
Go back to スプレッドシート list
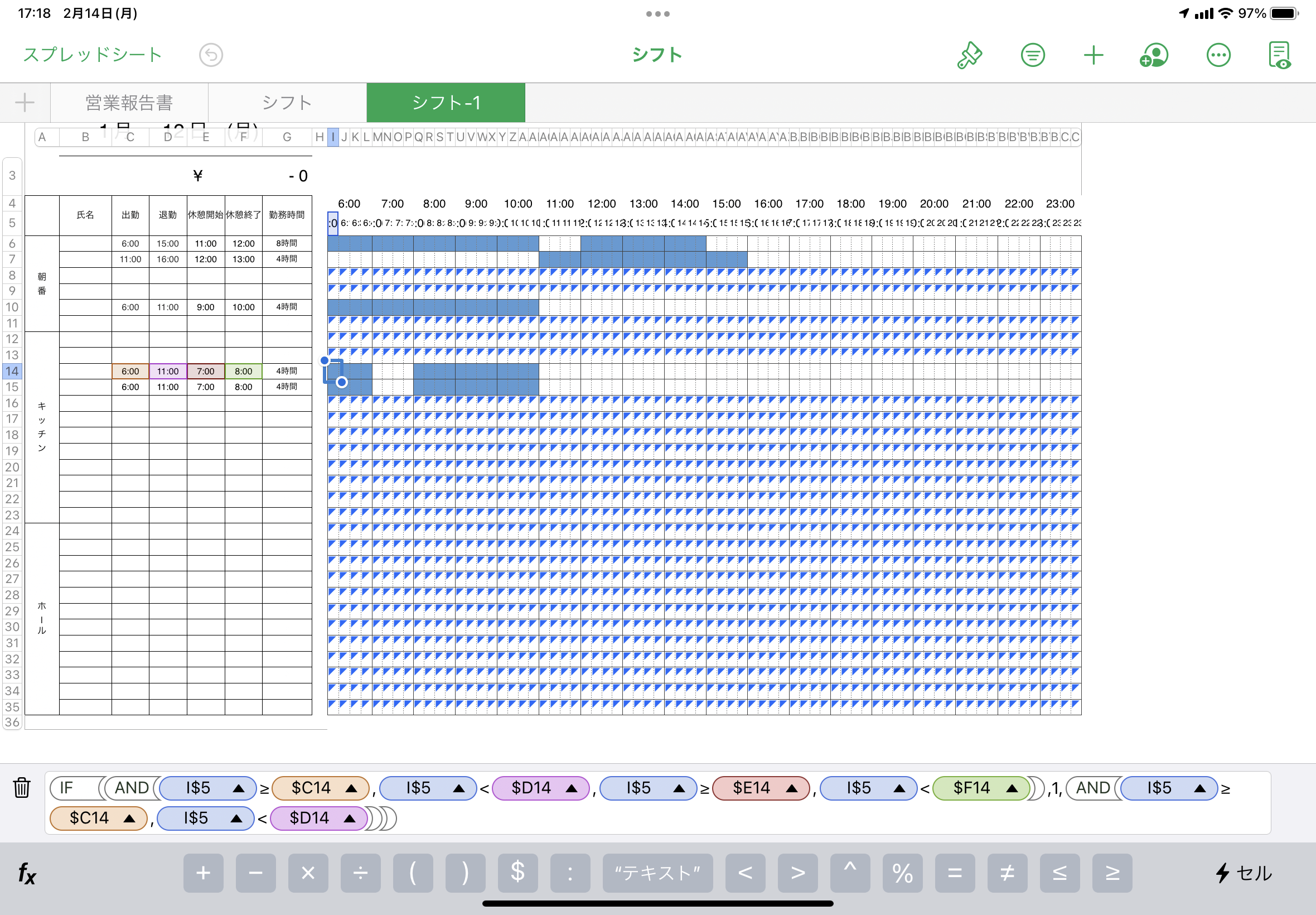(x=93, y=55)
